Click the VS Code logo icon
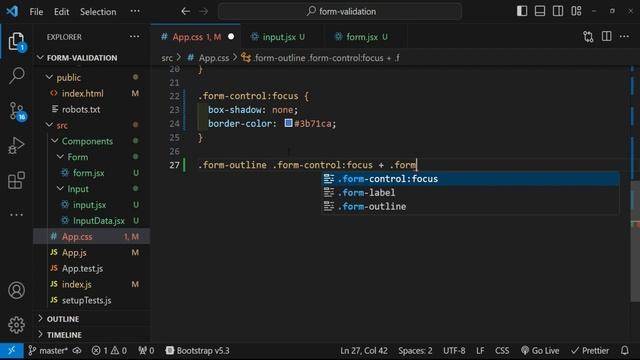The height and width of the screenshot is (360, 640). [12, 11]
